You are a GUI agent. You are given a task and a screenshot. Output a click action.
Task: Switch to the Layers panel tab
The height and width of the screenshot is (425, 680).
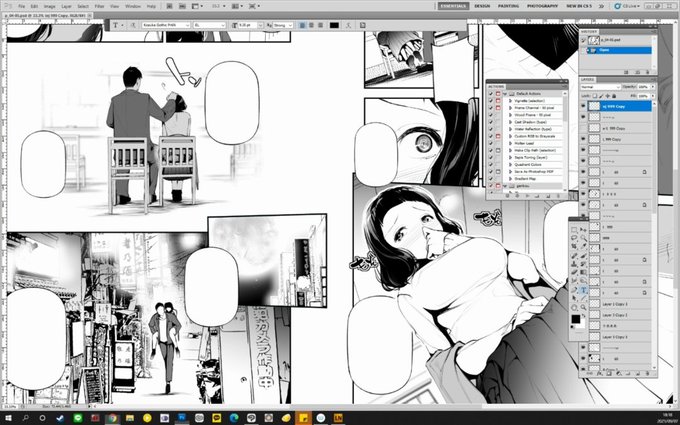[588, 79]
